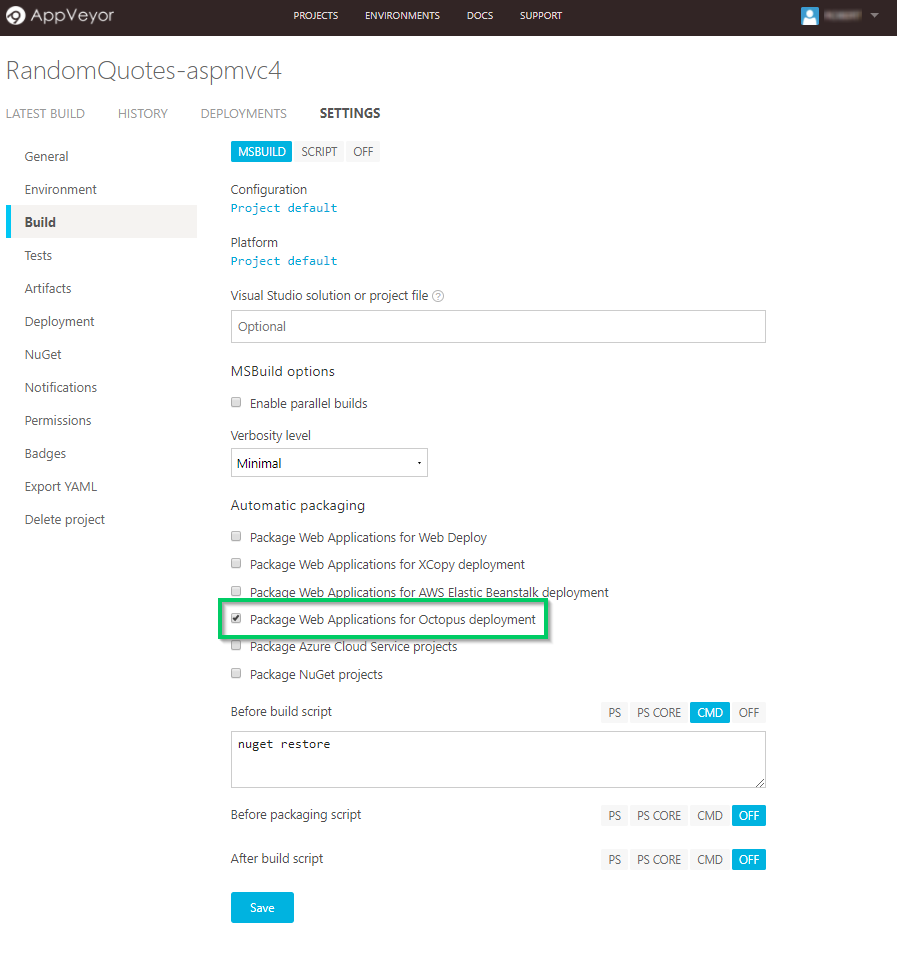The width and height of the screenshot is (897, 960).
Task: Click the AppVeyor logo icon
Action: (x=14, y=16)
